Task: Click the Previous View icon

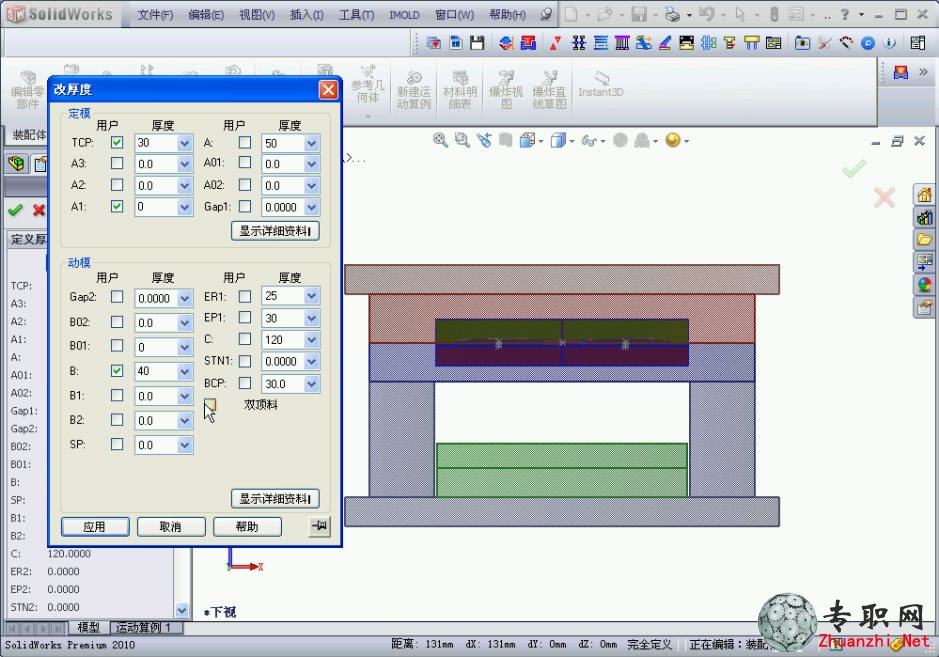Action: (484, 140)
